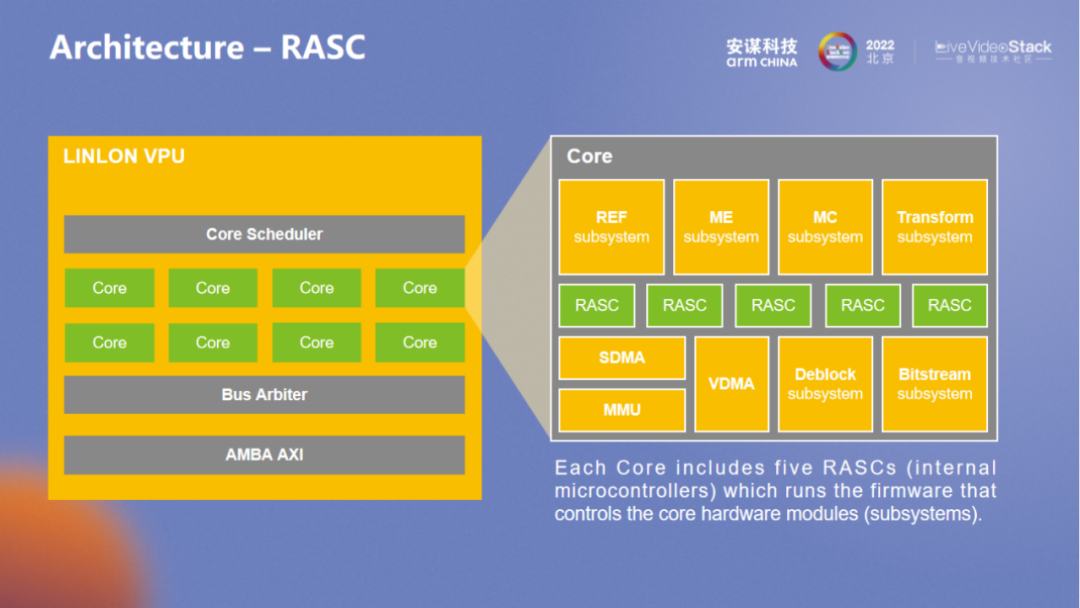Click the colorful circular 2022 conference logo
This screenshot has width=1080, height=608.
(x=837, y=52)
